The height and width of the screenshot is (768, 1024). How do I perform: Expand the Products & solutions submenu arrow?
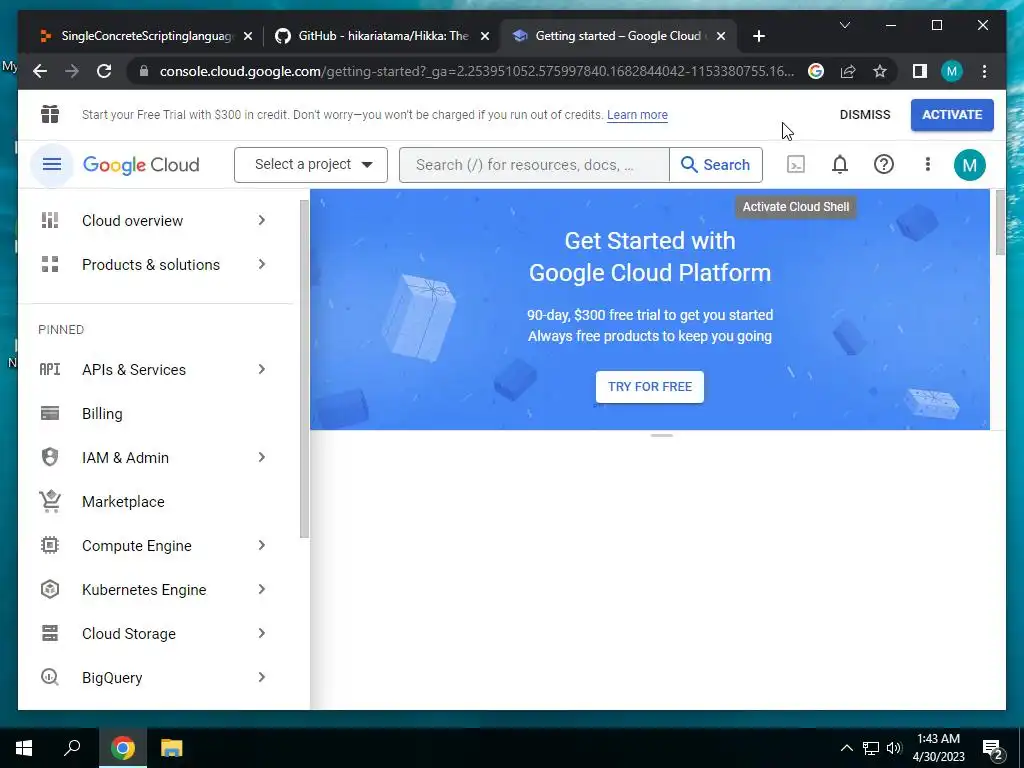[x=261, y=264]
